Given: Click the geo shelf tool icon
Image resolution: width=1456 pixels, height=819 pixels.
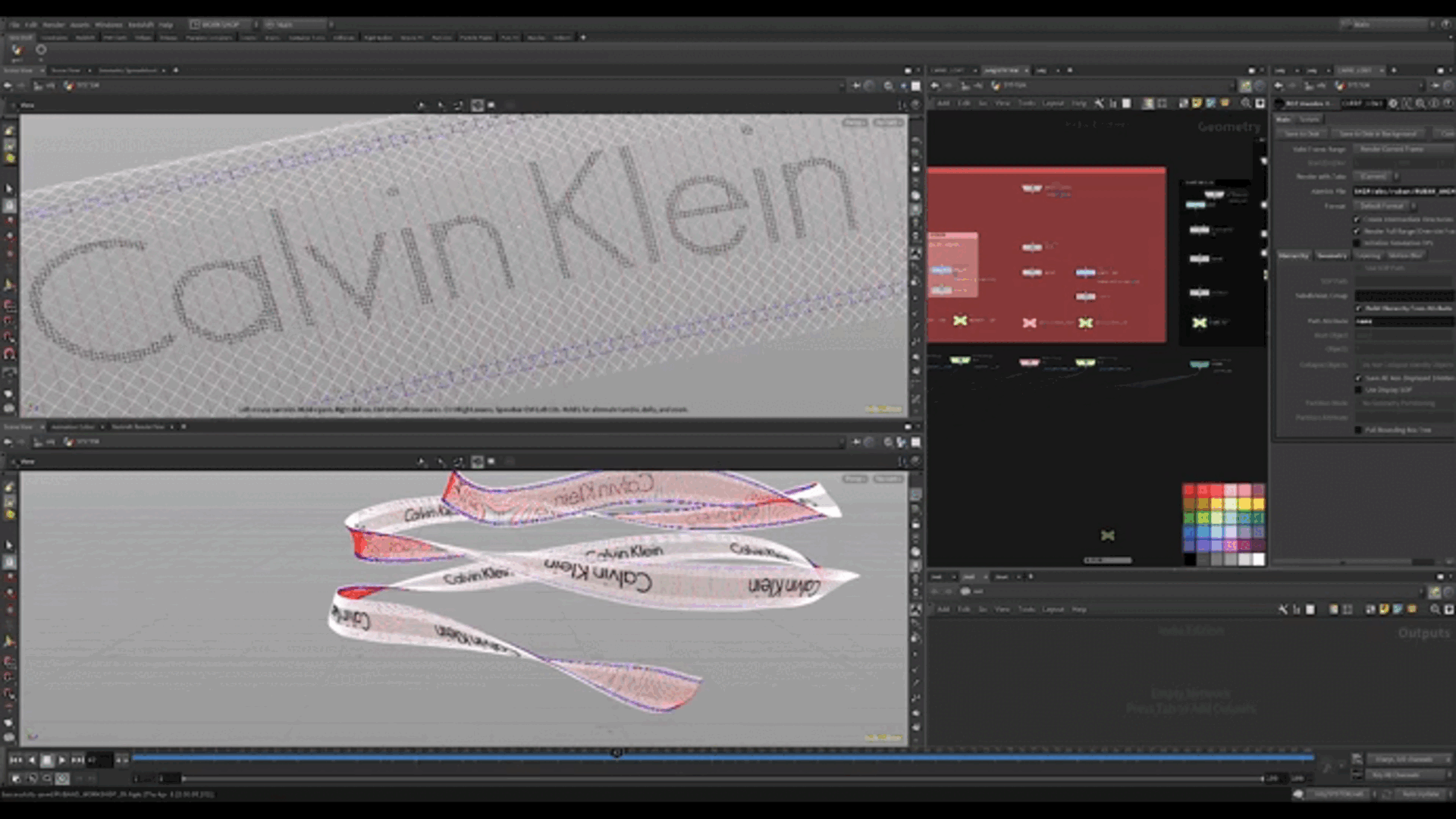Looking at the screenshot, I should point(17,51).
